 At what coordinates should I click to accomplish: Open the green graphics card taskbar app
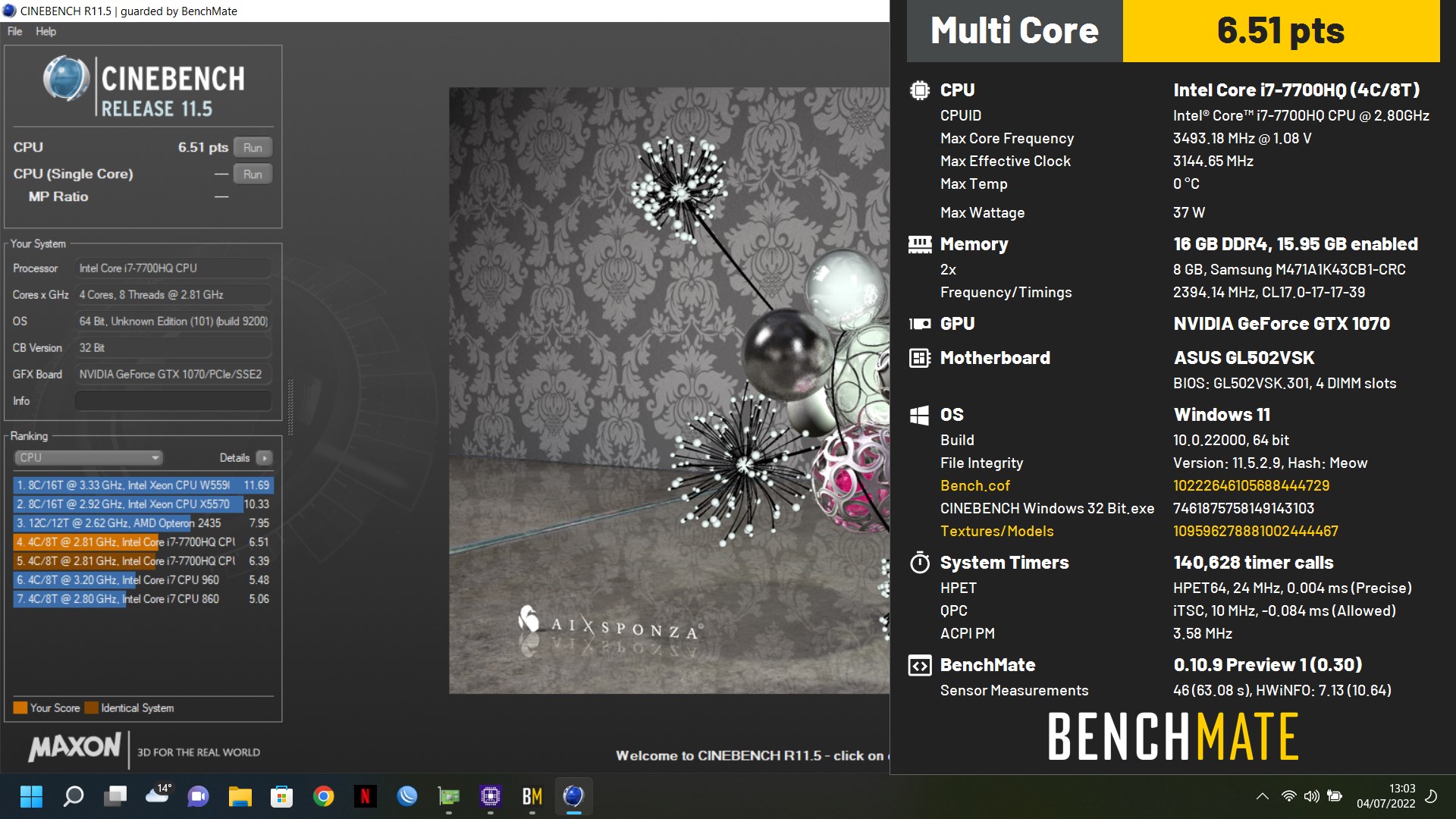449,796
